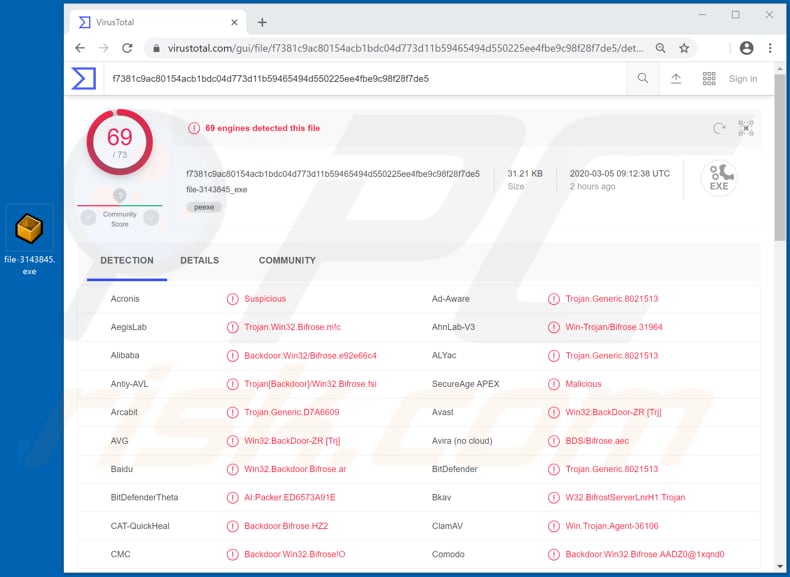Click the file-3143845_exe file name text

point(217,190)
